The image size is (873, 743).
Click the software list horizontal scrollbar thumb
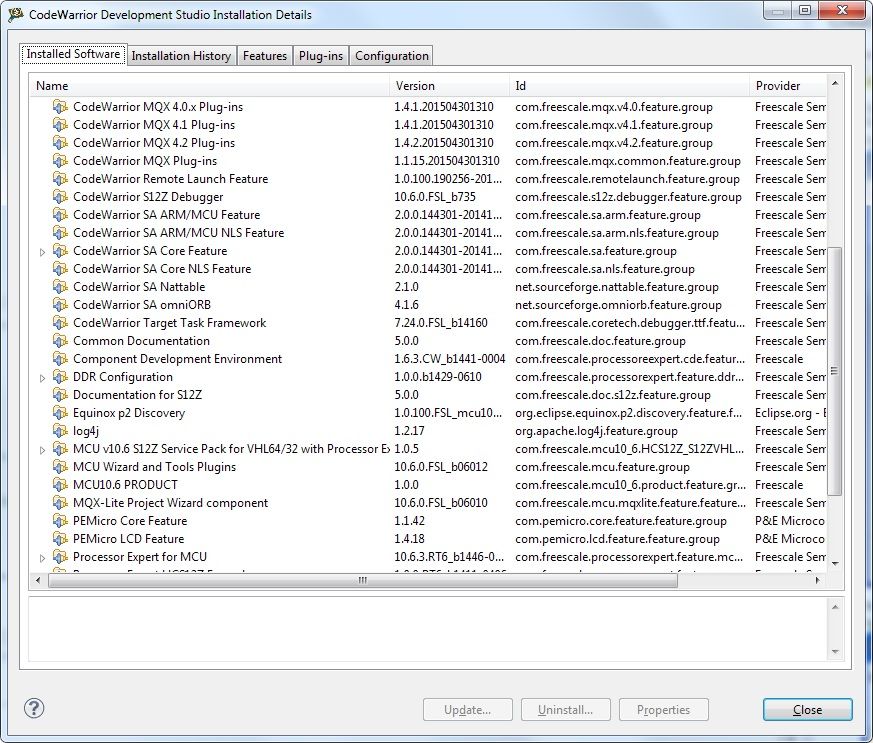coord(362,580)
